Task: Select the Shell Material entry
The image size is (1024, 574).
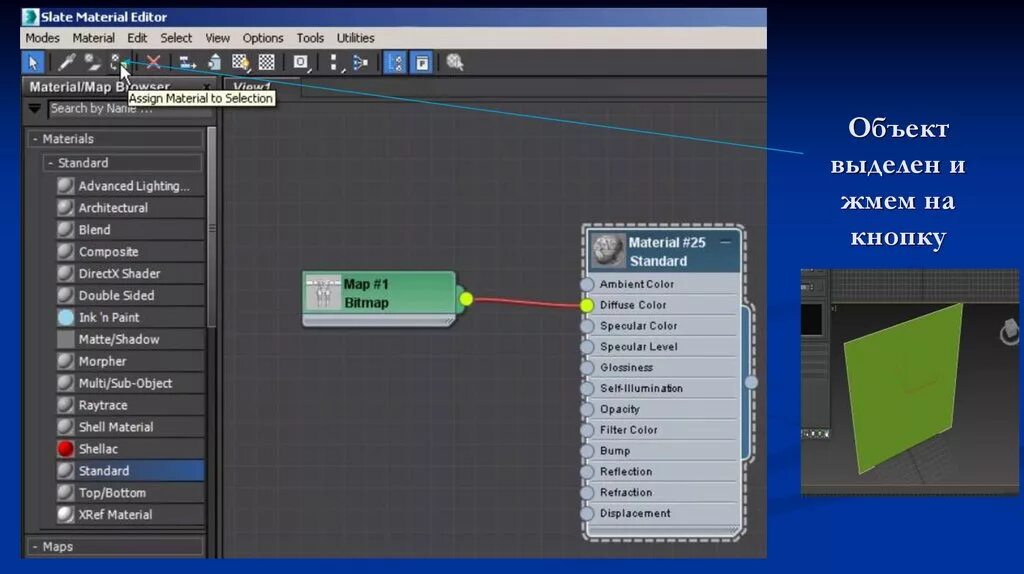Action: [129, 427]
